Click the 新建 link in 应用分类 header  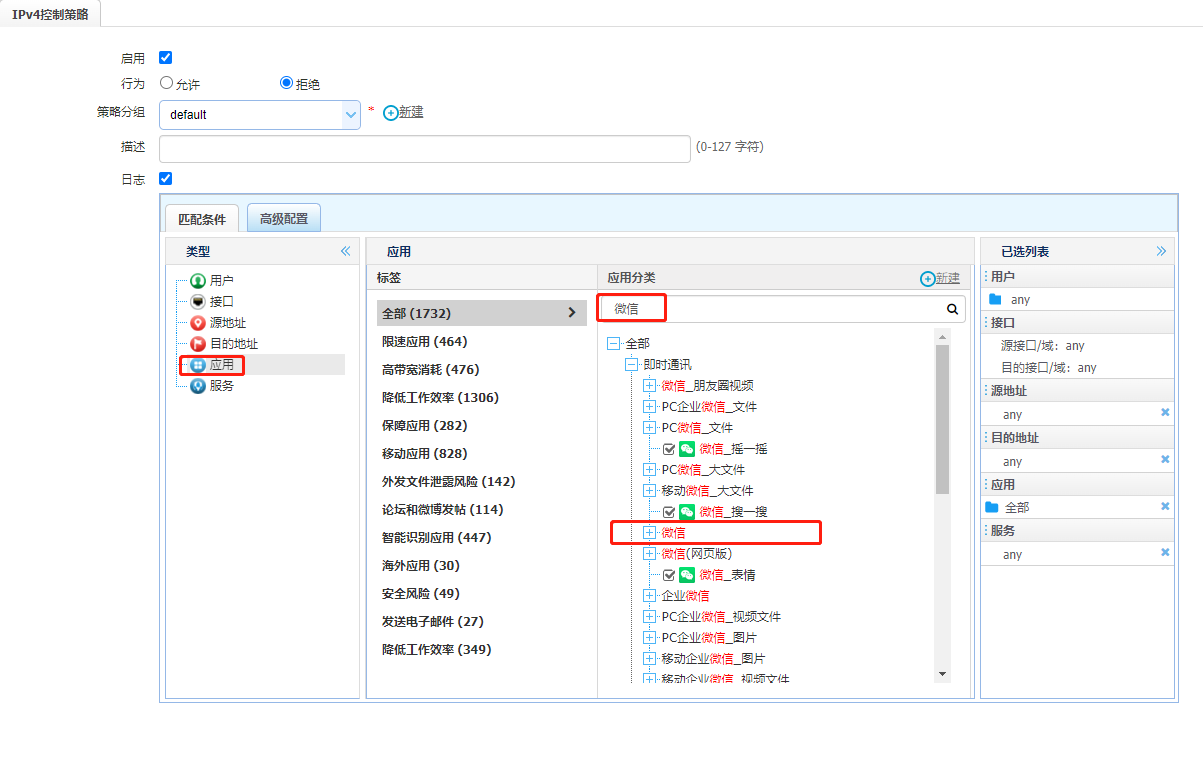(947, 278)
